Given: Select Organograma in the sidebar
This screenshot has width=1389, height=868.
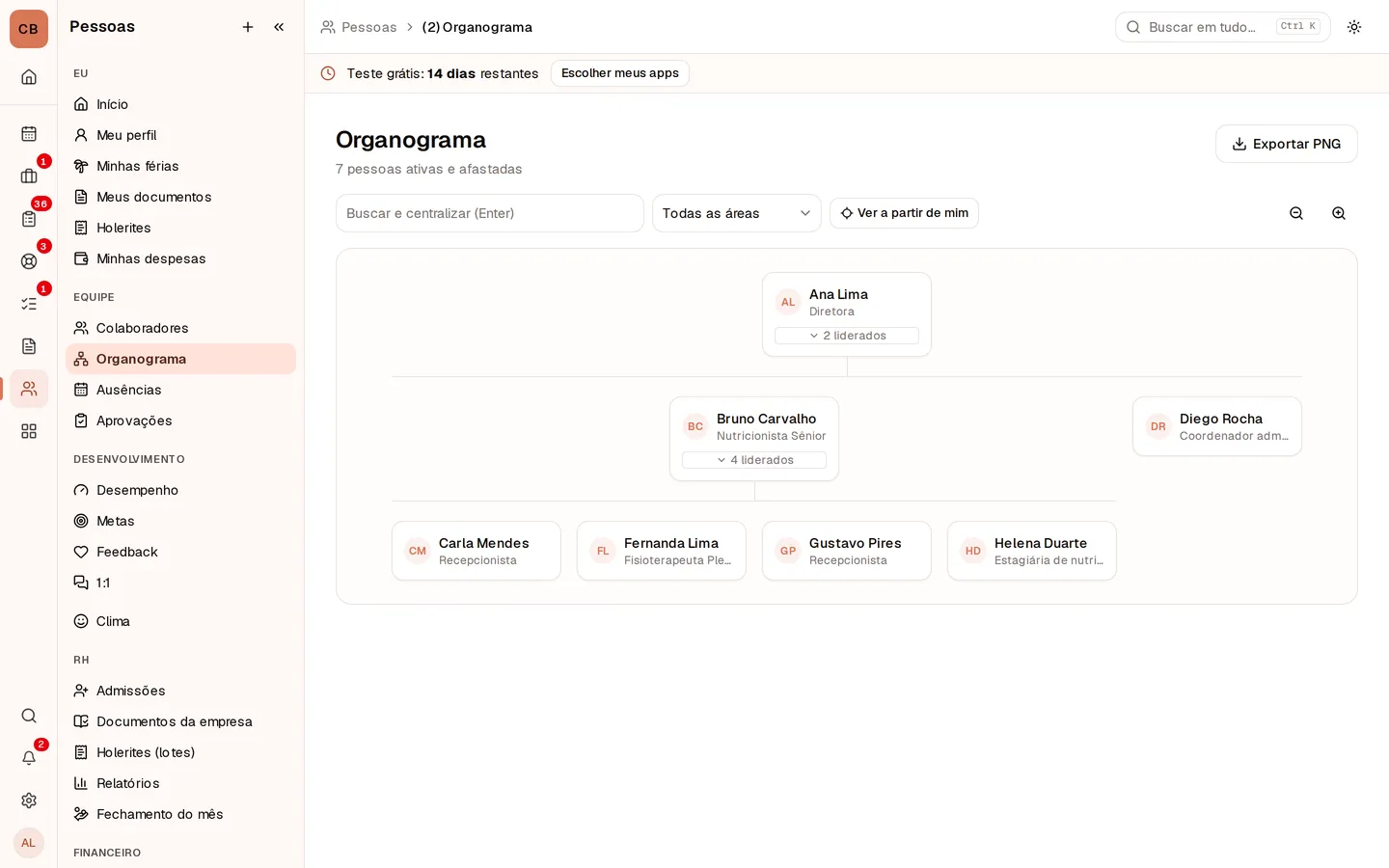Looking at the screenshot, I should tap(180, 359).
